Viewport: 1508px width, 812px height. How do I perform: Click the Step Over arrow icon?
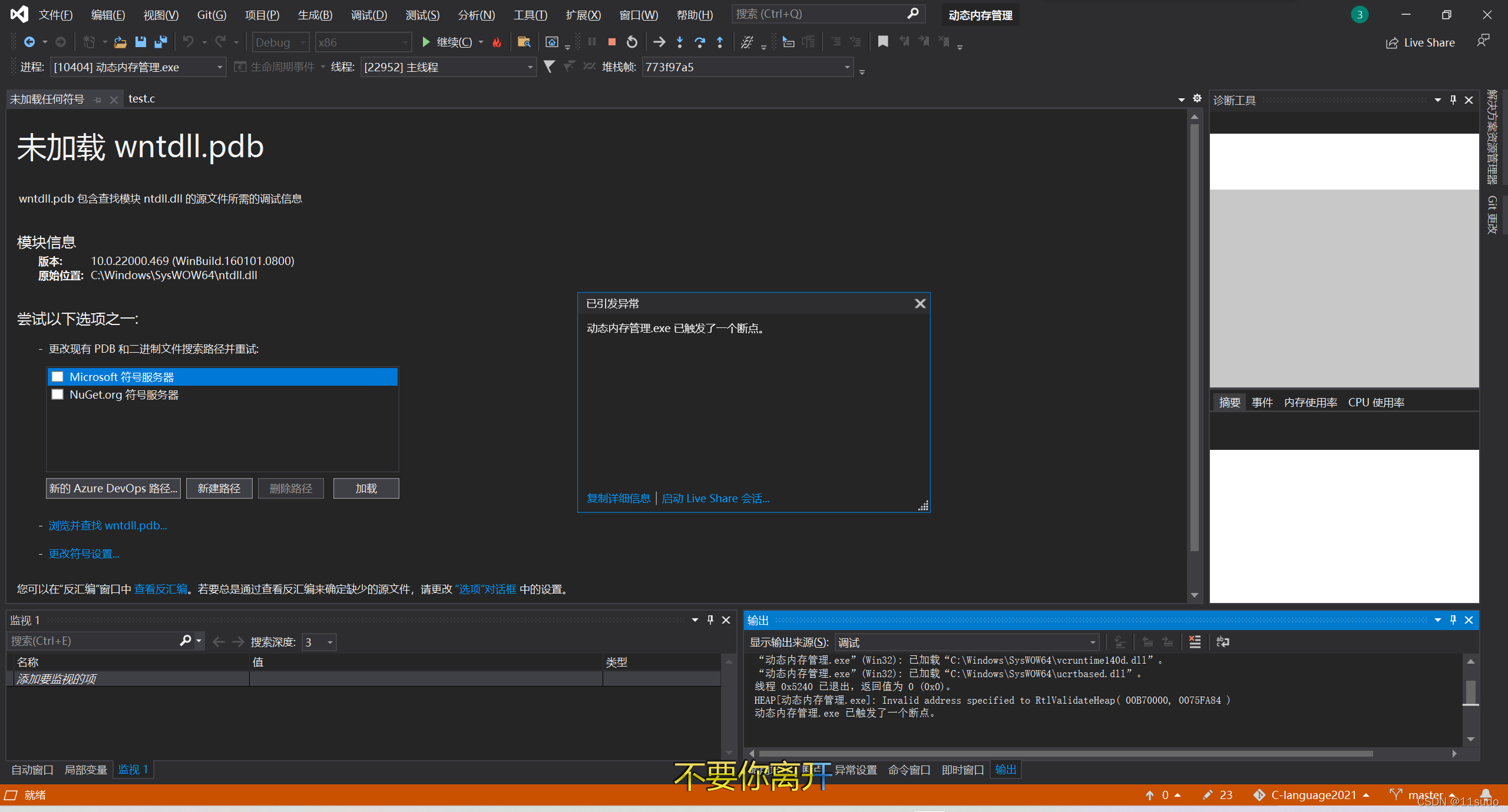click(x=700, y=42)
